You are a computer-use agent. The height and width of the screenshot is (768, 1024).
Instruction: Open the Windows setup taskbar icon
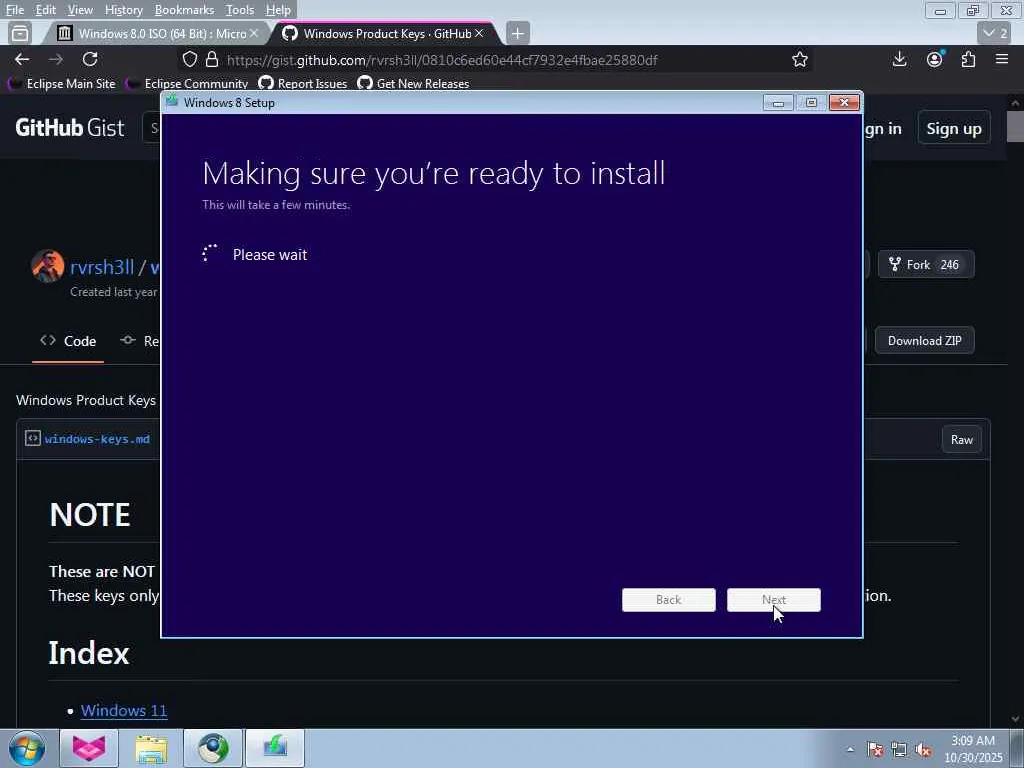(x=275, y=748)
